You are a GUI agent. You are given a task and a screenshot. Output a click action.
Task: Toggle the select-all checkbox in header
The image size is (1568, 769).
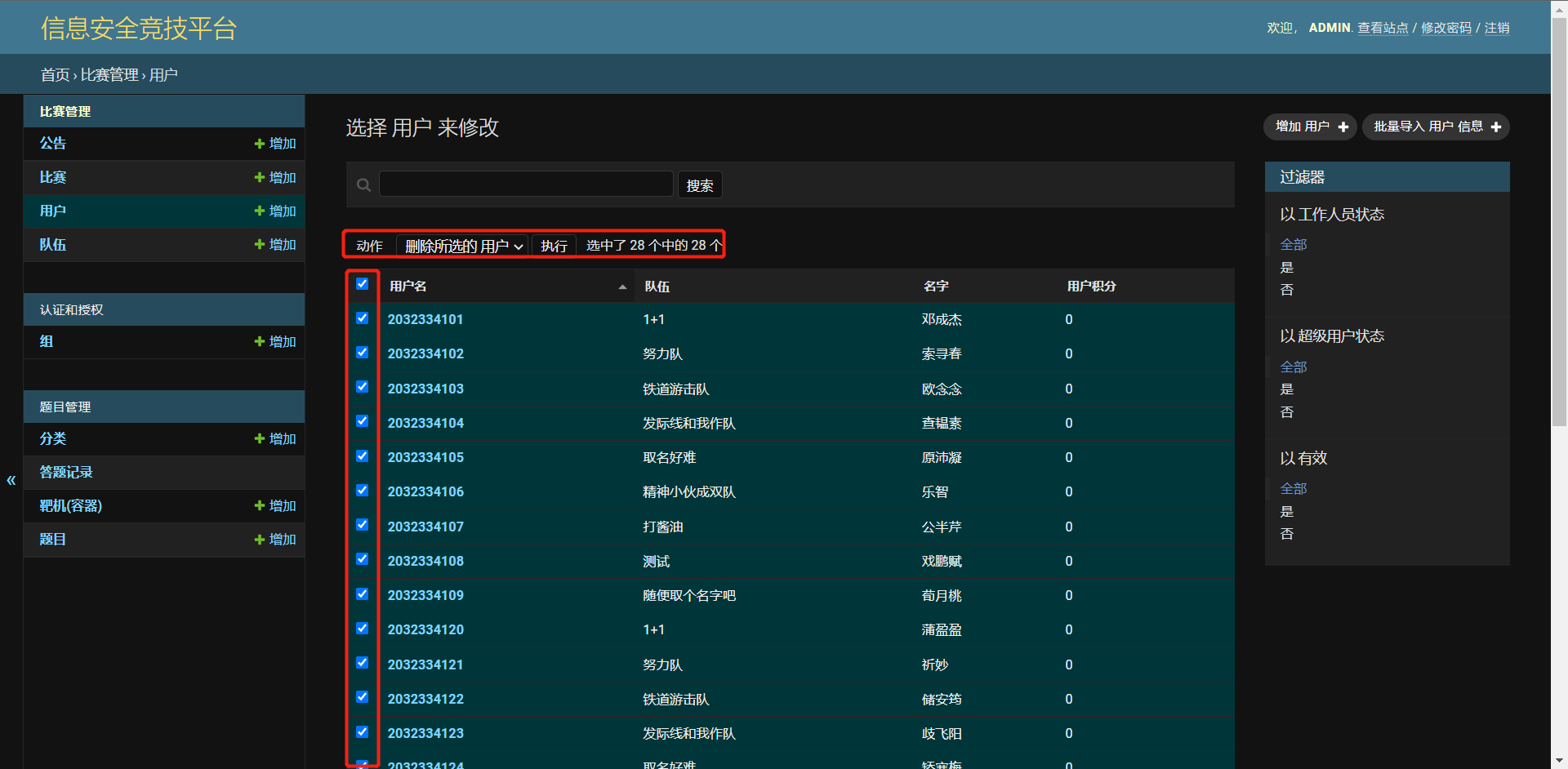pyautogui.click(x=363, y=284)
